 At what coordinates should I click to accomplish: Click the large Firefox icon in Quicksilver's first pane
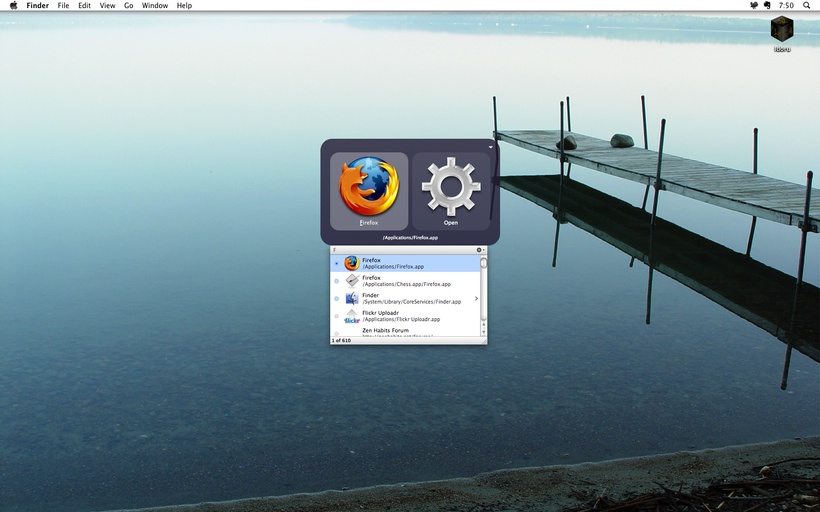pyautogui.click(x=369, y=186)
